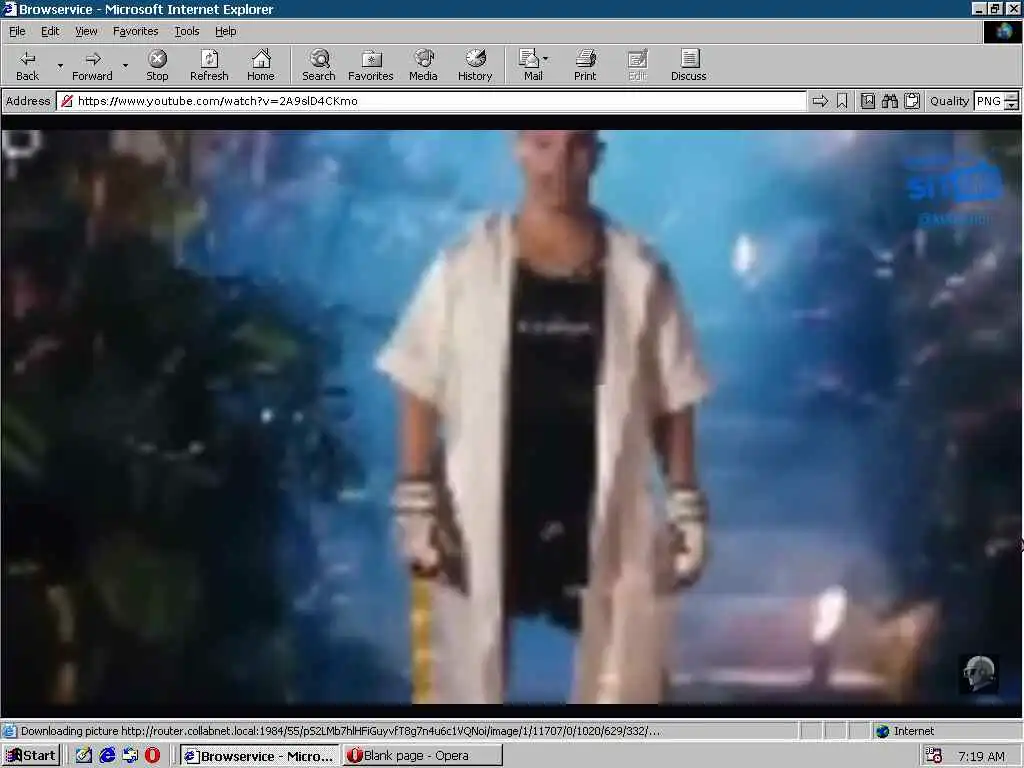Open the Favorites toolbar panel
This screenshot has height=768, width=1024.
pos(370,65)
